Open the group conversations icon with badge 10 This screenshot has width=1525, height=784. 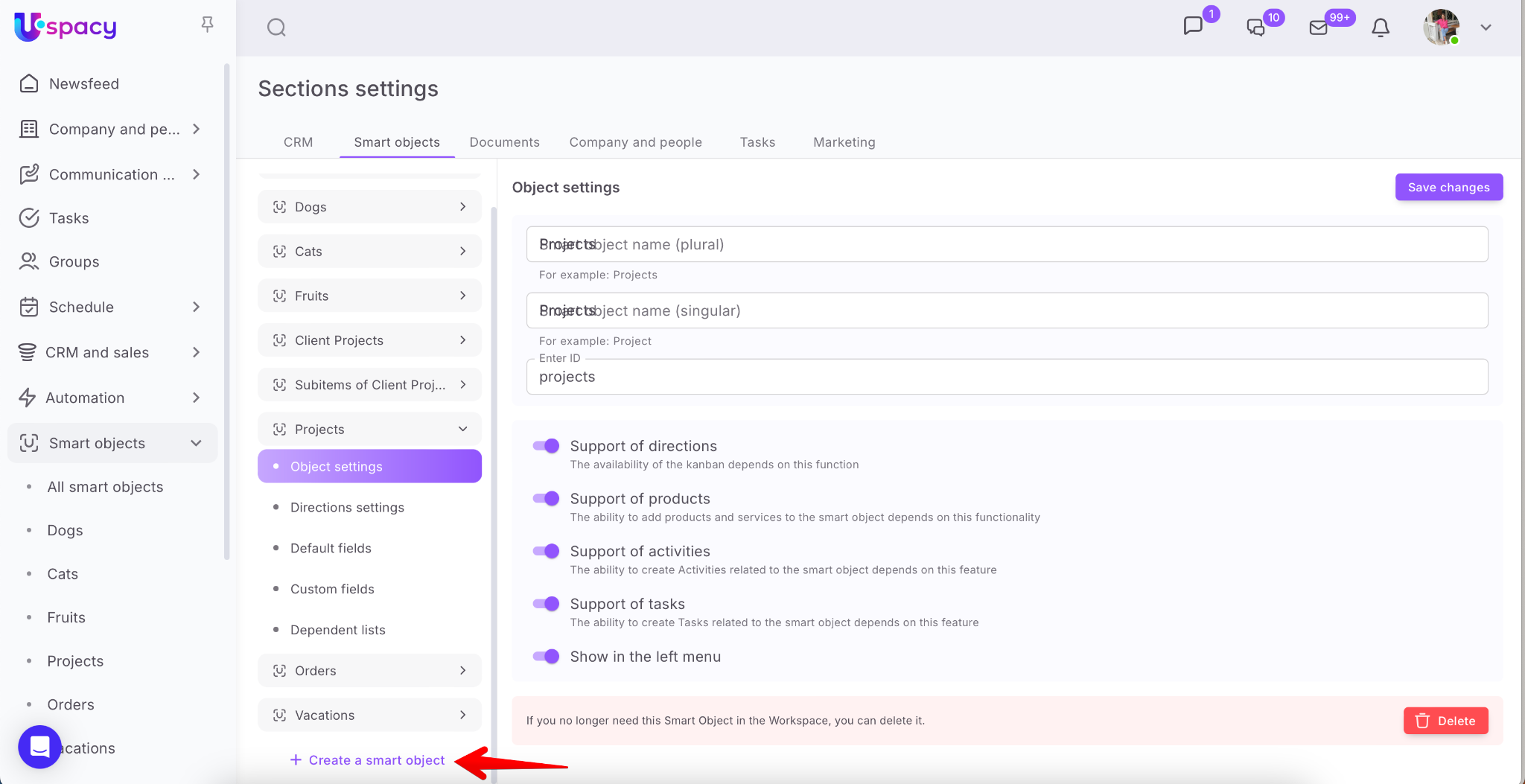point(1255,28)
